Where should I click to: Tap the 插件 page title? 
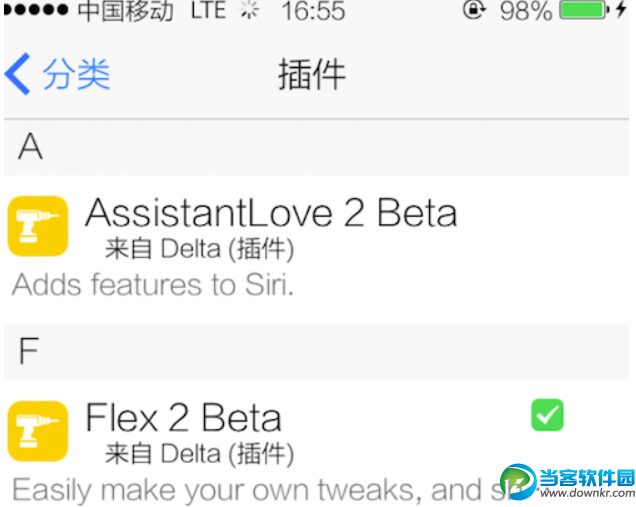point(312,75)
